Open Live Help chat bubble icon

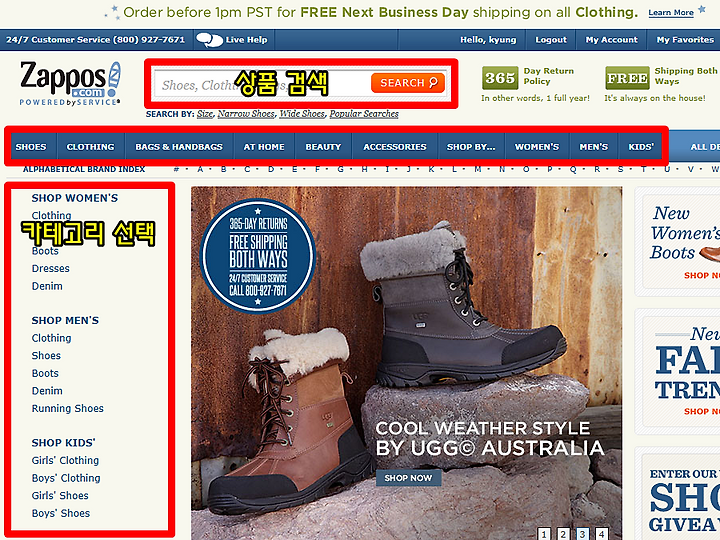[x=209, y=40]
